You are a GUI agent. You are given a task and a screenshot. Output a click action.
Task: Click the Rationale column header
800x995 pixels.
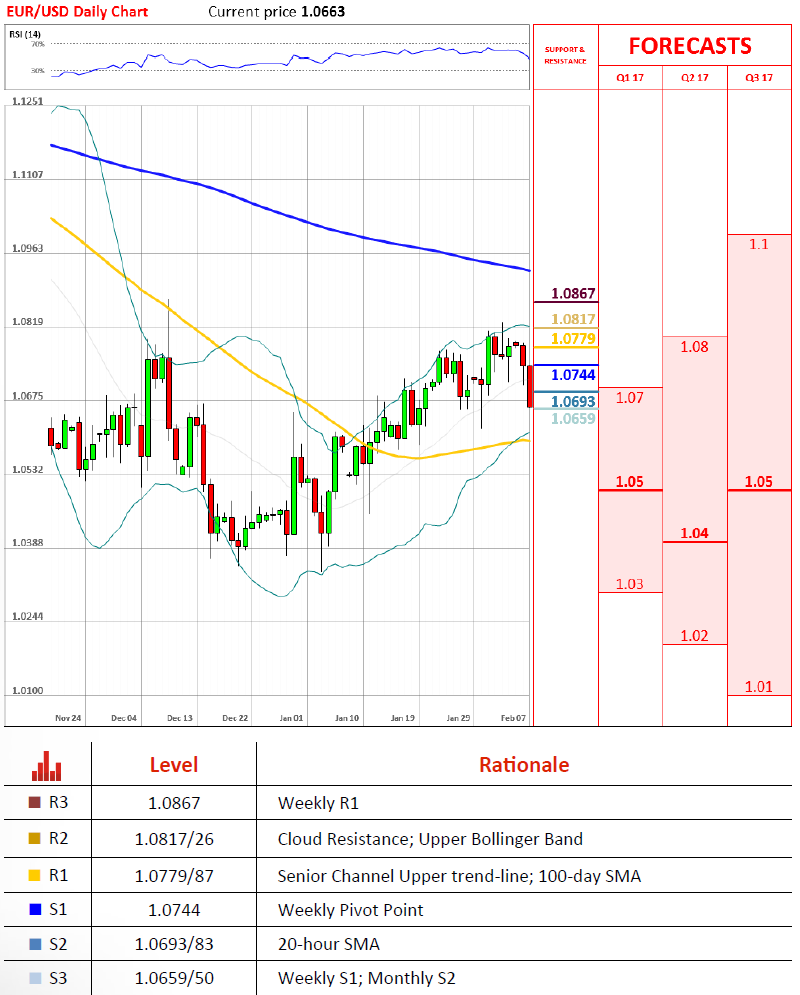[524, 765]
